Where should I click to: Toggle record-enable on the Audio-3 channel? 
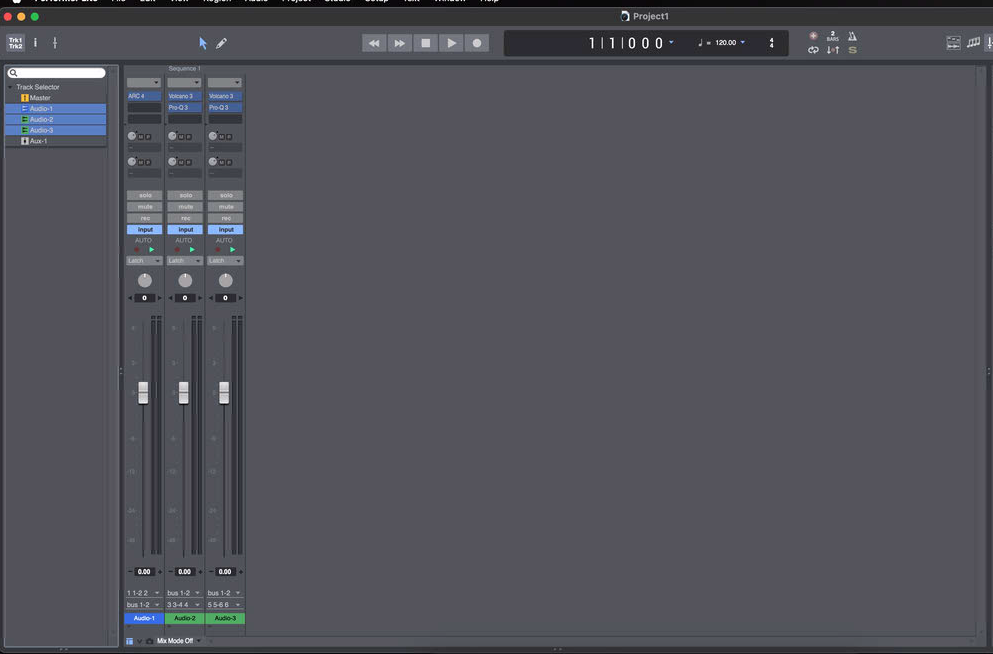click(x=226, y=218)
